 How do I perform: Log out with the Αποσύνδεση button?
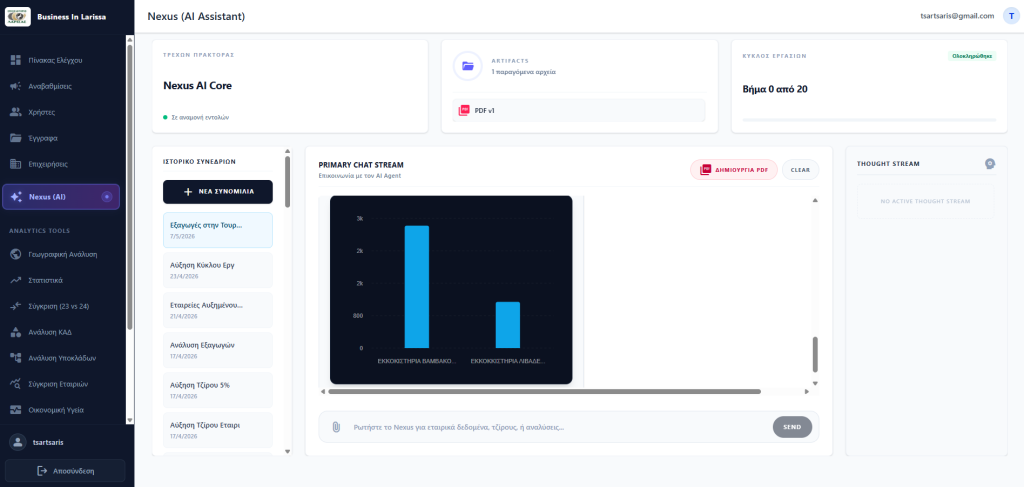click(x=65, y=471)
